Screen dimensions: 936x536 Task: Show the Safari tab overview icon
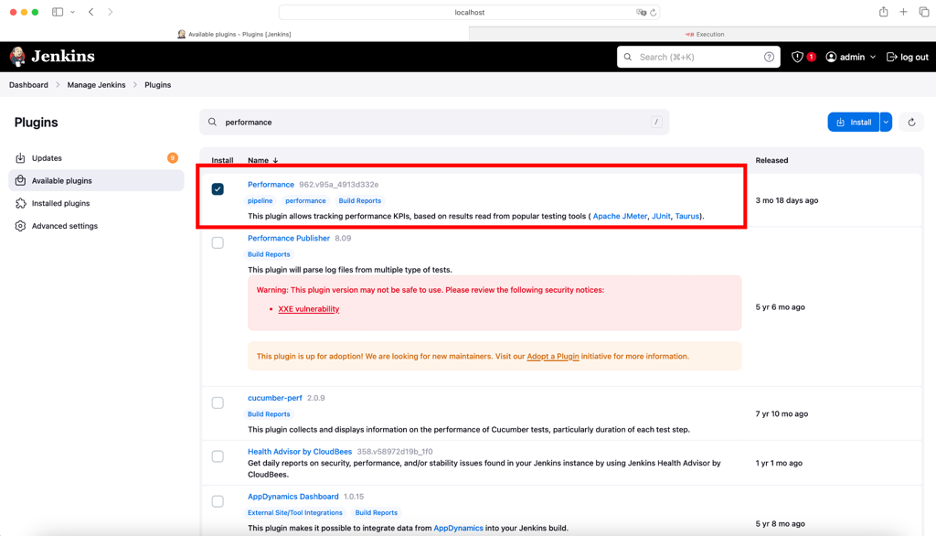point(923,11)
